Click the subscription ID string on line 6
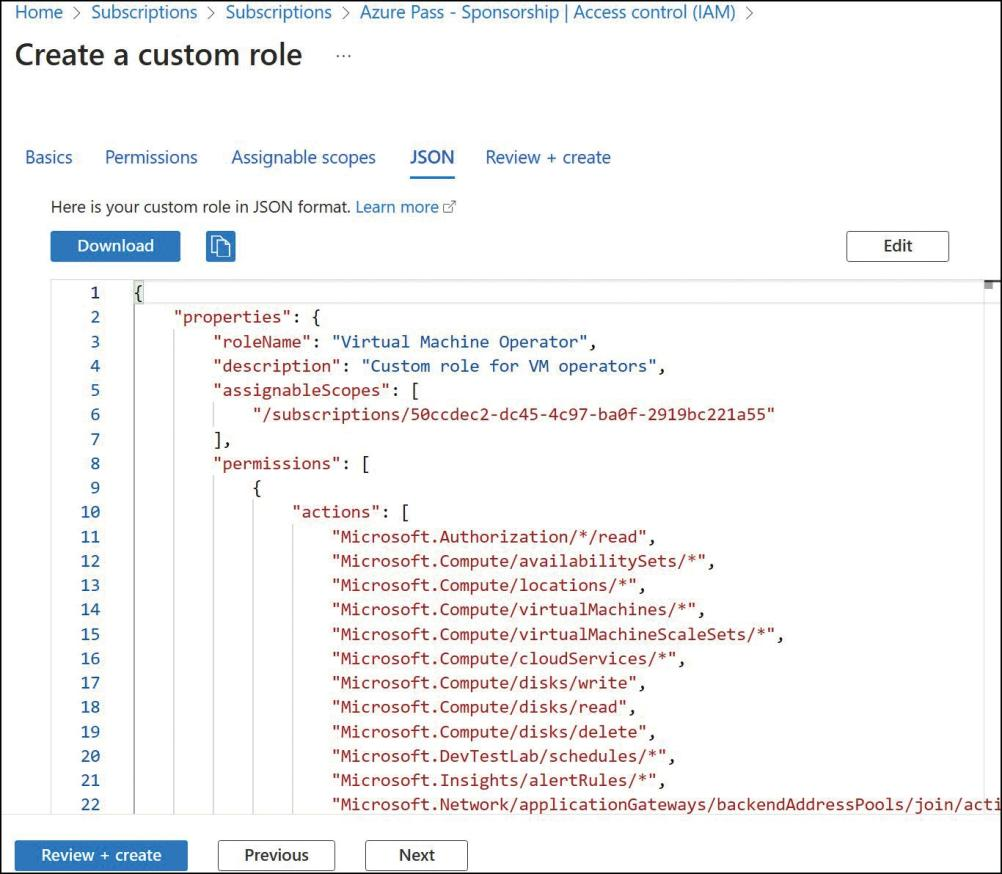The image size is (1002, 874). tap(513, 415)
